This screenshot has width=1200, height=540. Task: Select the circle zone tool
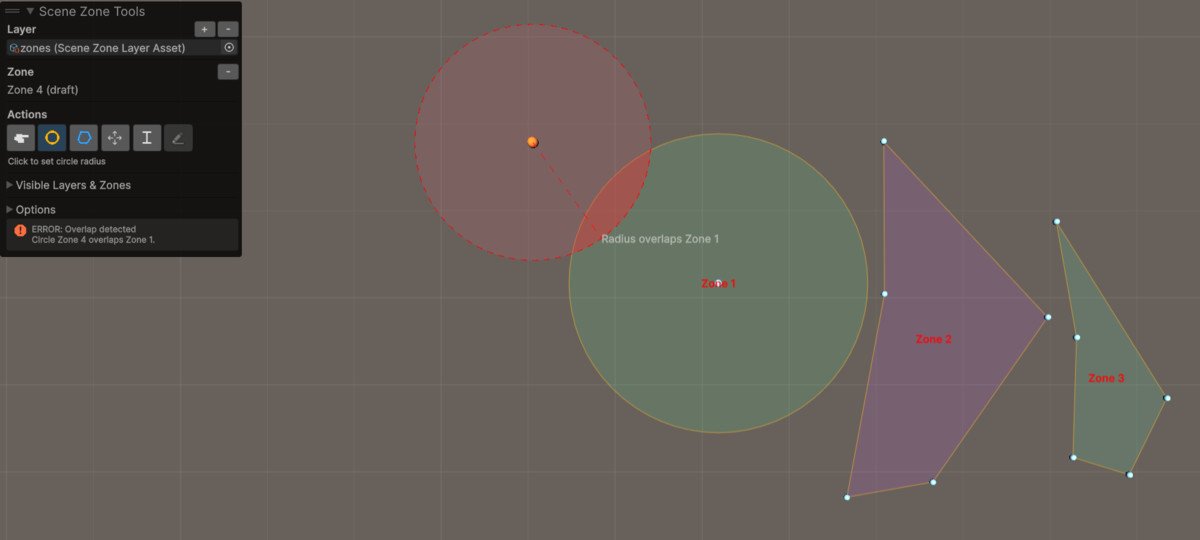52,138
